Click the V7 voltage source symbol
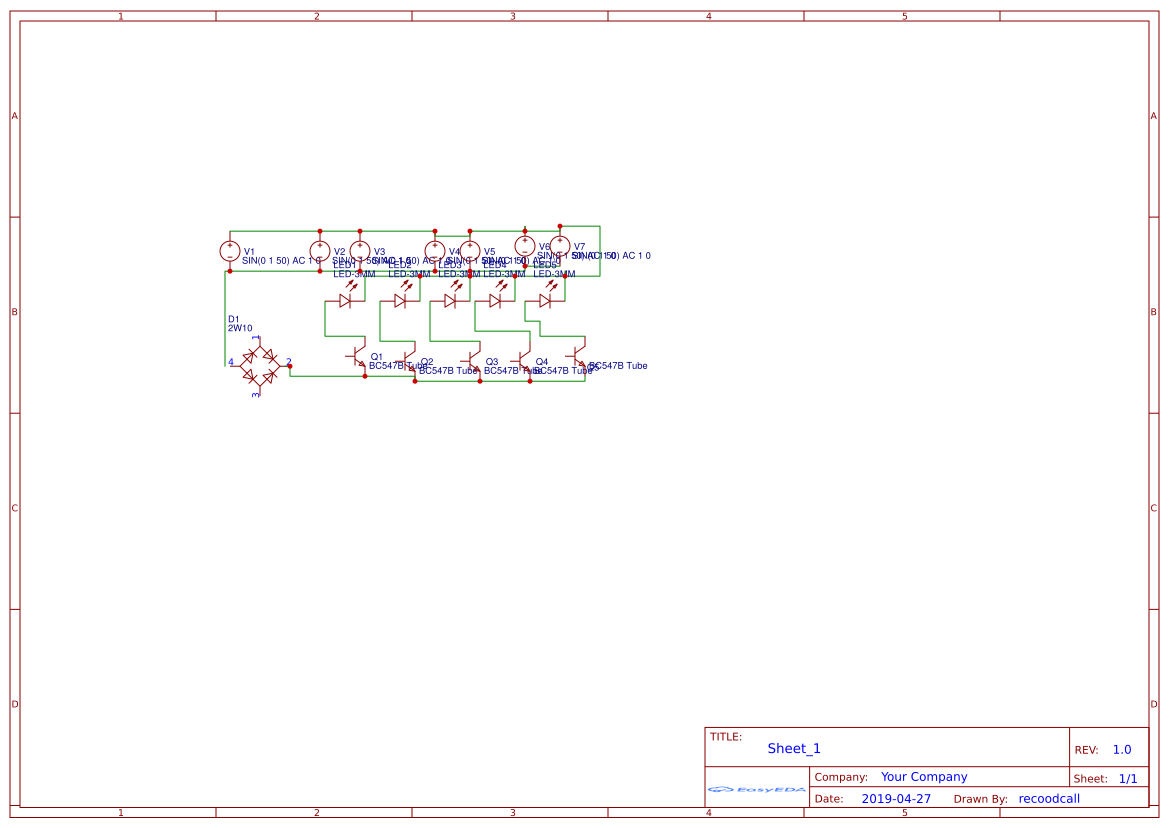 click(560, 246)
